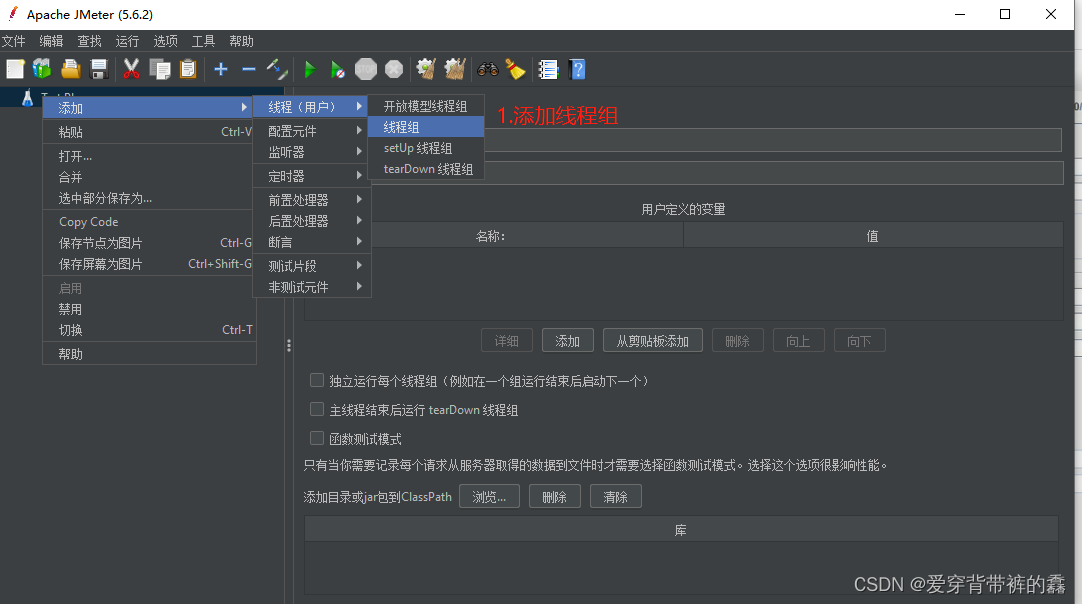Click the 浏览... classpath button
This screenshot has width=1082, height=604.
pos(489,496)
